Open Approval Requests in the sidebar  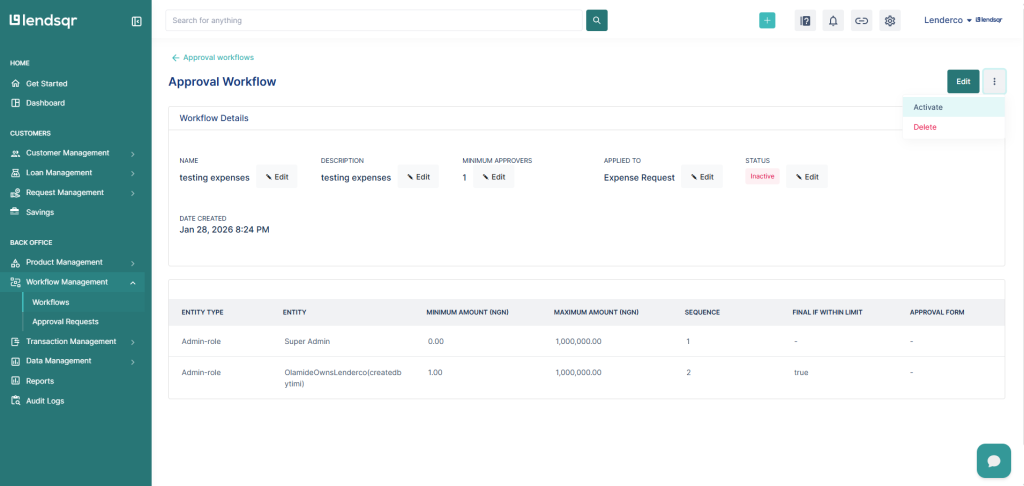(x=65, y=322)
